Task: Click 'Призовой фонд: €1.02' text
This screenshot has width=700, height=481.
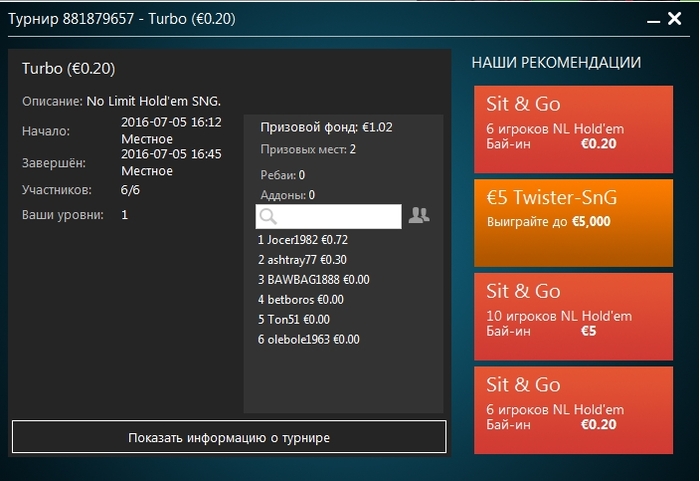Action: click(x=326, y=127)
